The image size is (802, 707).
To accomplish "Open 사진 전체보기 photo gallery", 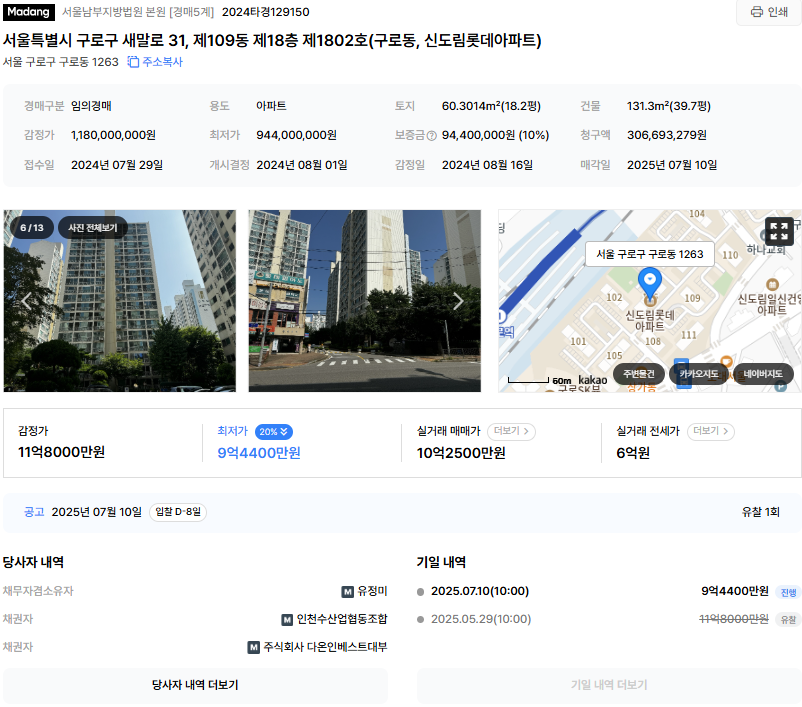I will 93,228.
